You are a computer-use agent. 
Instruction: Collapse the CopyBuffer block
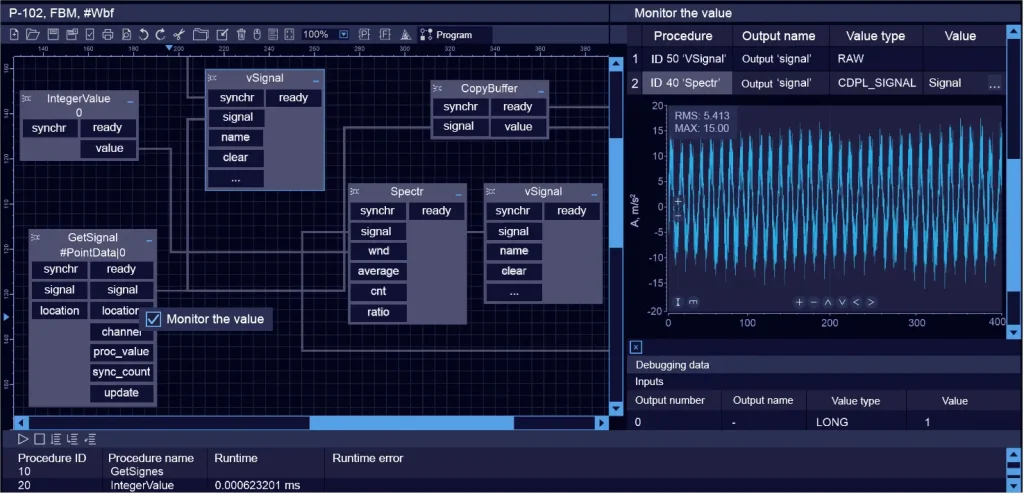coord(541,92)
